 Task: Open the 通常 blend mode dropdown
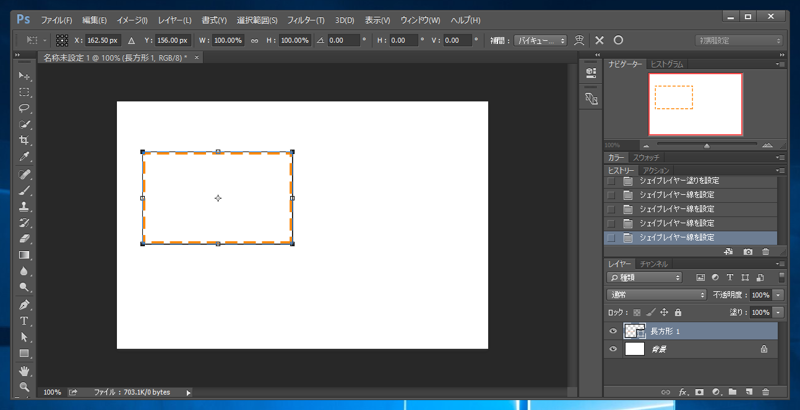coord(657,295)
